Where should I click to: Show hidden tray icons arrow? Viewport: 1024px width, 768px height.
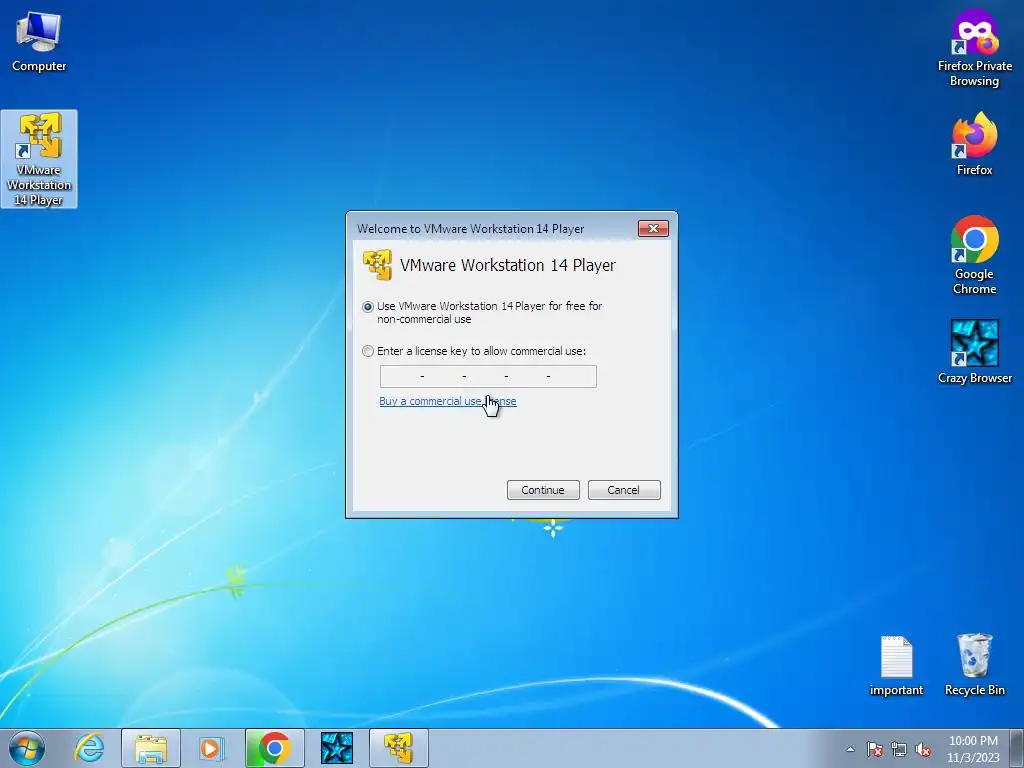(x=850, y=749)
